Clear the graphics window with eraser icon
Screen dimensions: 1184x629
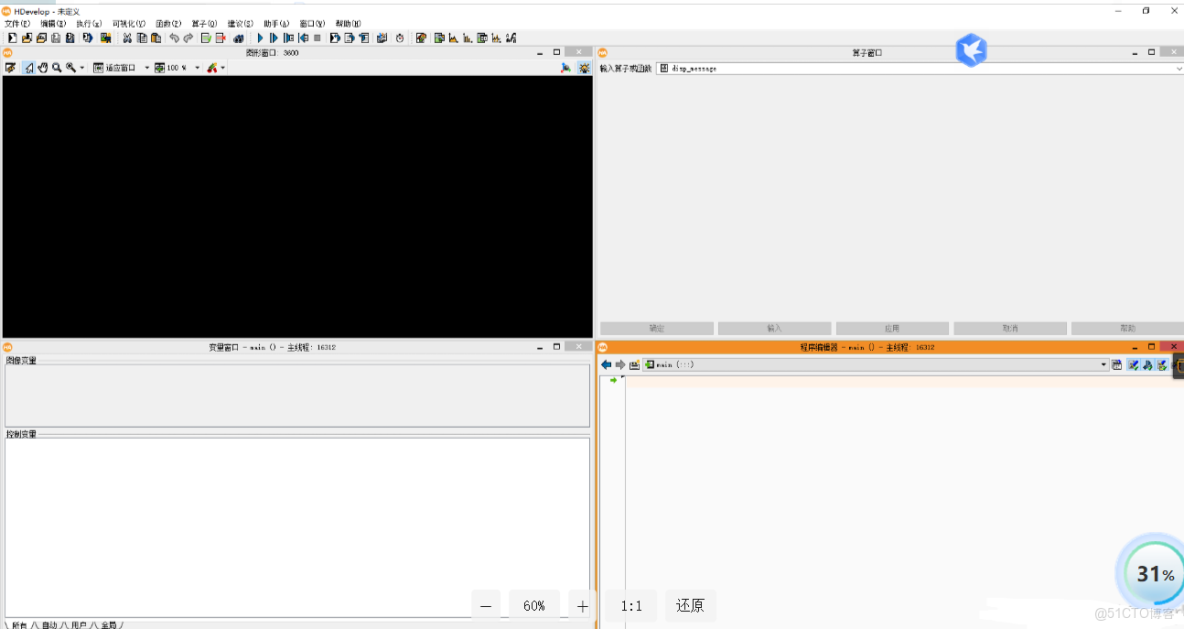click(11, 68)
